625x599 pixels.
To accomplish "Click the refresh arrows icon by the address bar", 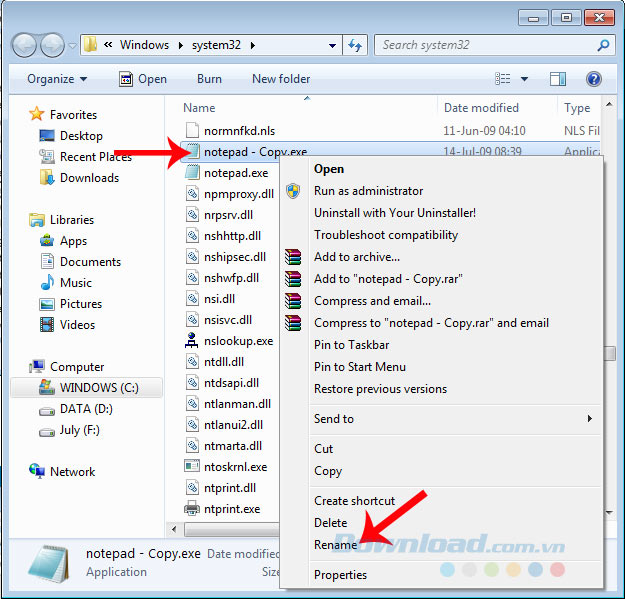I will tap(355, 45).
